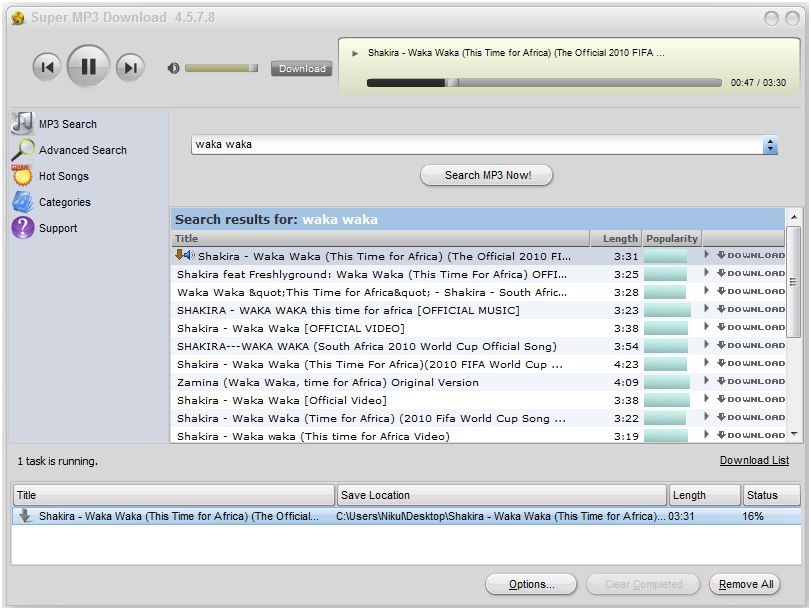Click the Advanced Search magnifier icon

coord(23,150)
